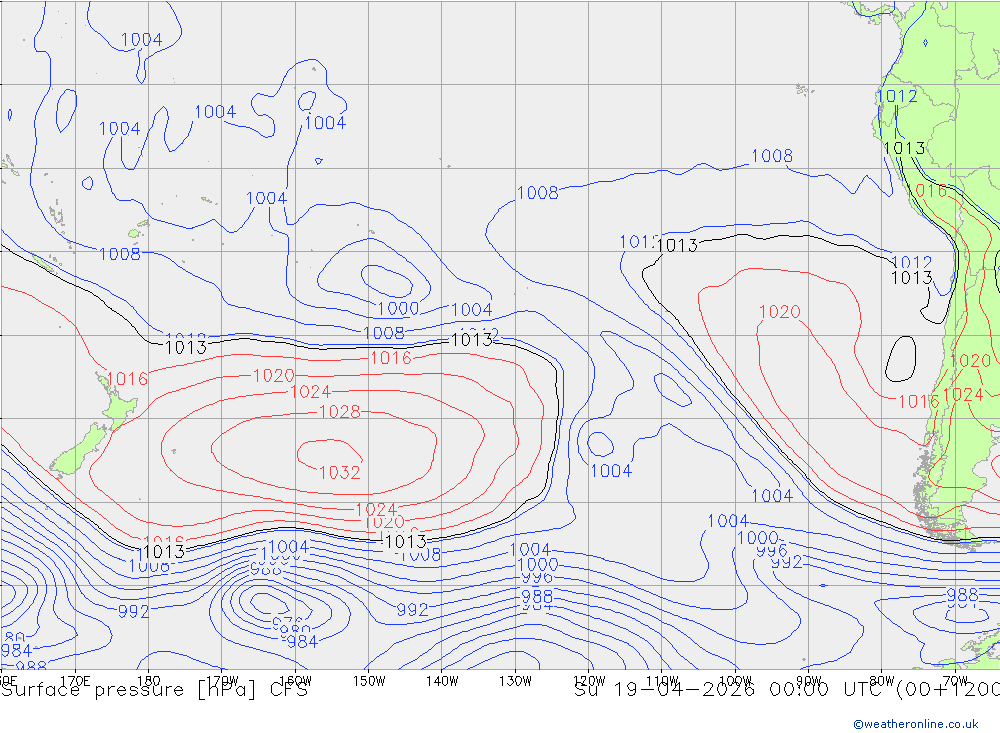1000x733 pixels.
Task: Click the 1032 high-pressure center label
Action: [x=339, y=473]
